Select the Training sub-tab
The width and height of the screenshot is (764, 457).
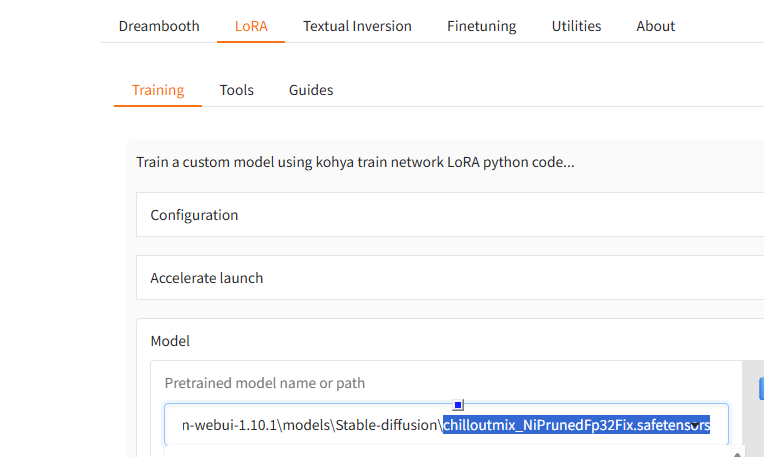[x=158, y=90]
